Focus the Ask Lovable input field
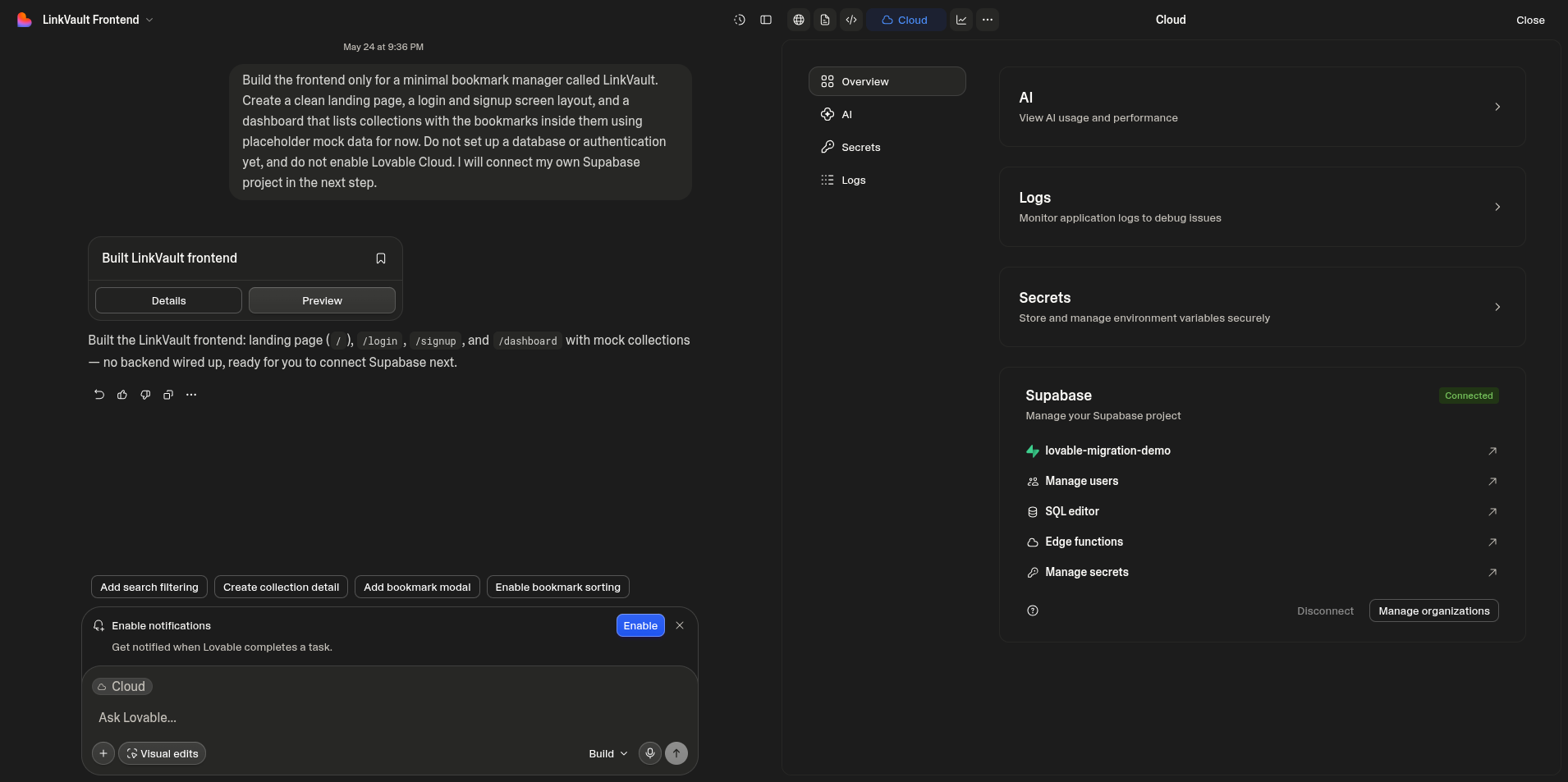Viewport: 1568px width, 782px height. click(x=390, y=717)
